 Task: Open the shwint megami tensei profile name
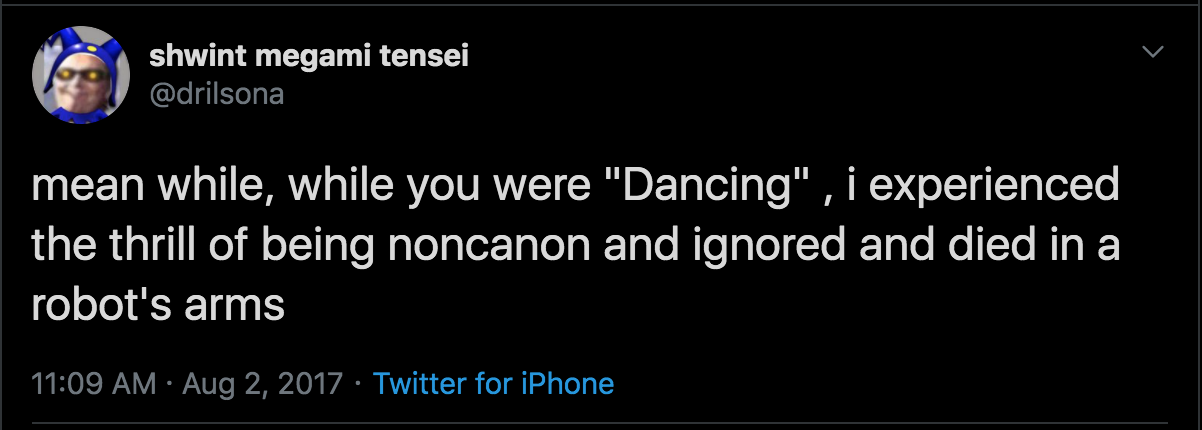309,56
